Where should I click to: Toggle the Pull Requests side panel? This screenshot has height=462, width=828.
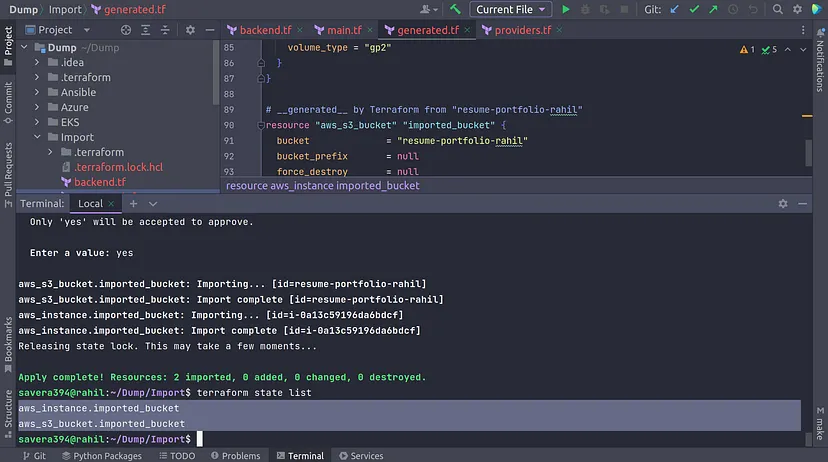tap(8, 175)
